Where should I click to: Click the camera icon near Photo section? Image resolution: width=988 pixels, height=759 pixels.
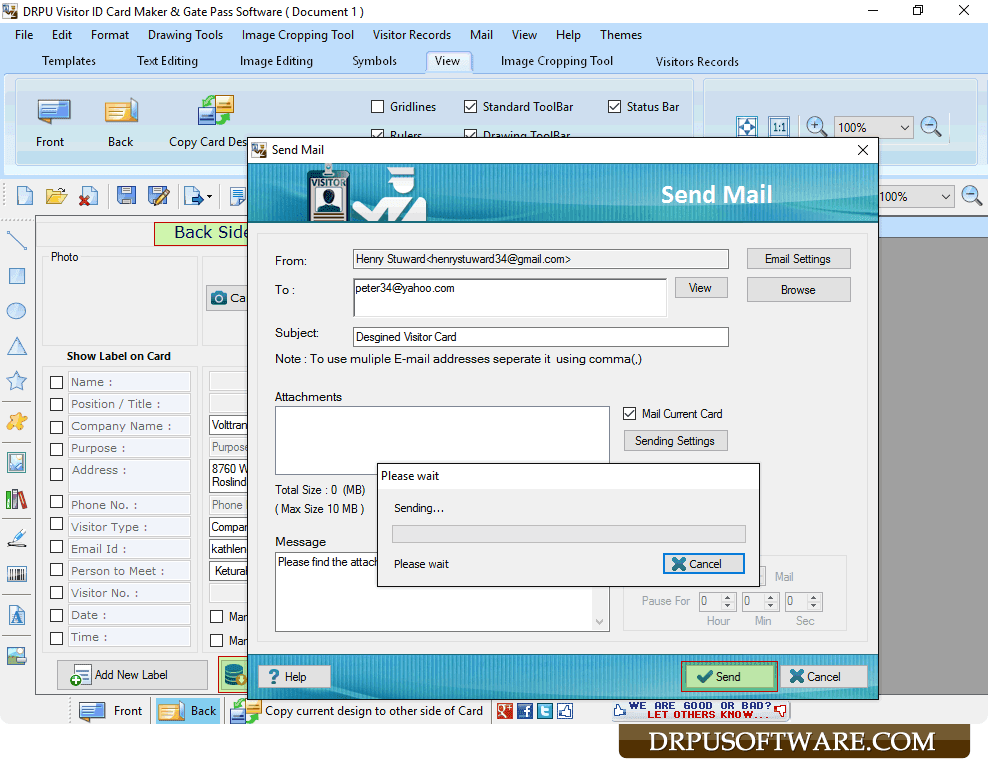[219, 298]
